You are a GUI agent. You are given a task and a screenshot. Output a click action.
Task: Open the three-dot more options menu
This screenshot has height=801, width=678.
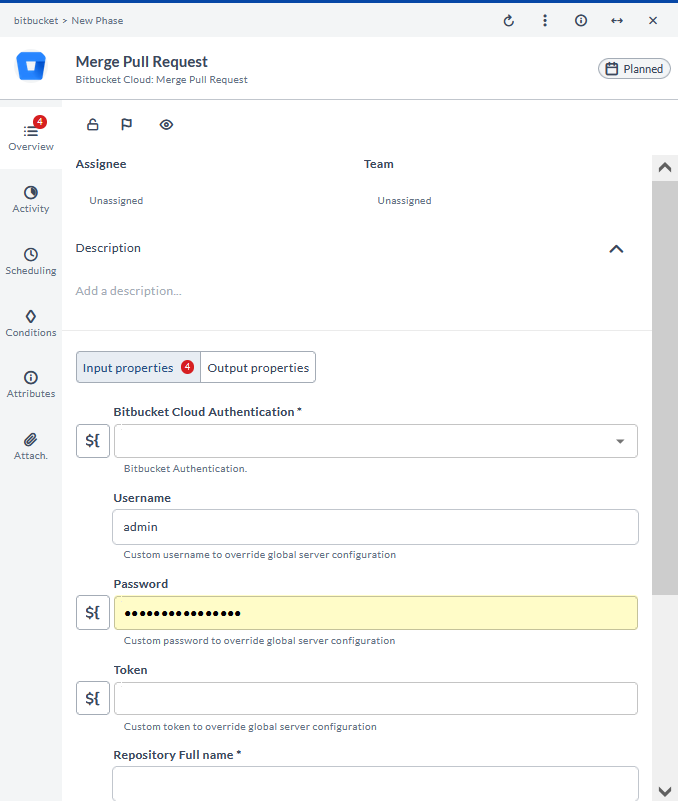click(x=544, y=20)
